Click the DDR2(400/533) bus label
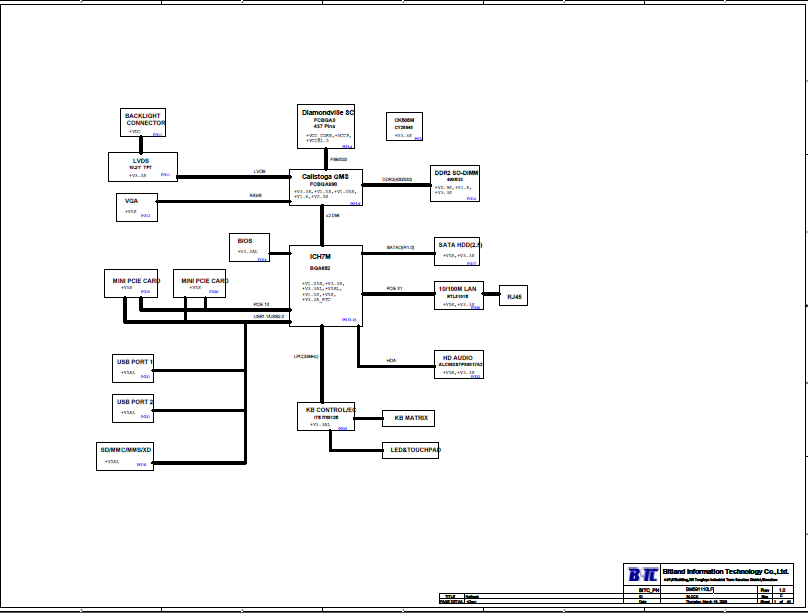The image size is (808, 613). [397, 180]
